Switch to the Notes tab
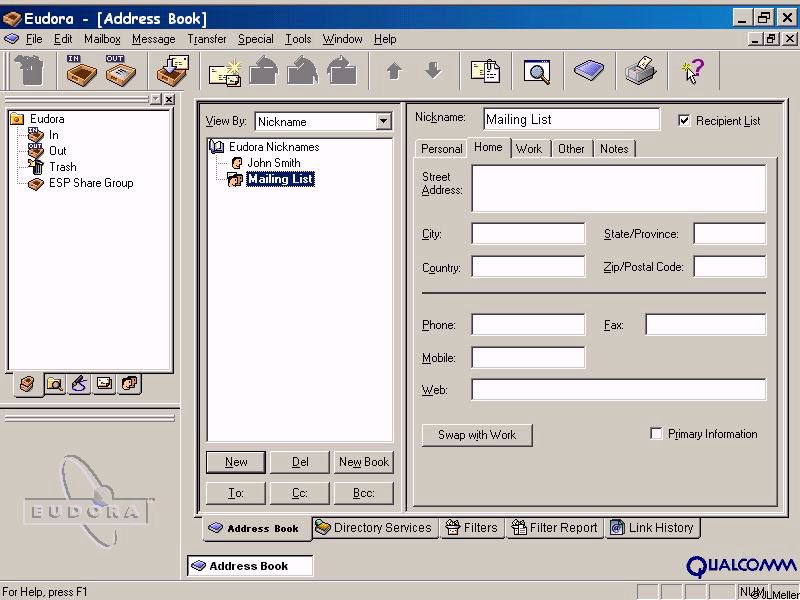 [x=614, y=149]
